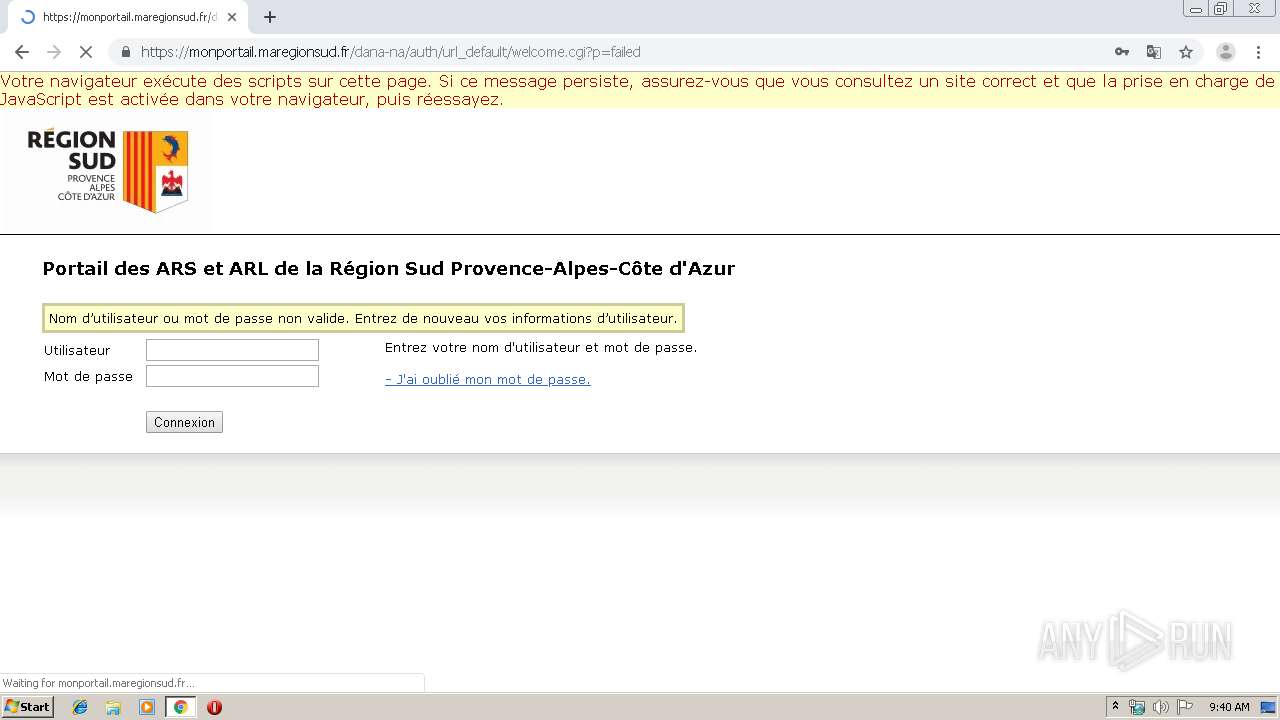Viewport: 1280px width, 720px height.
Task: Bookmark this page with the star
Action: click(x=1186, y=52)
